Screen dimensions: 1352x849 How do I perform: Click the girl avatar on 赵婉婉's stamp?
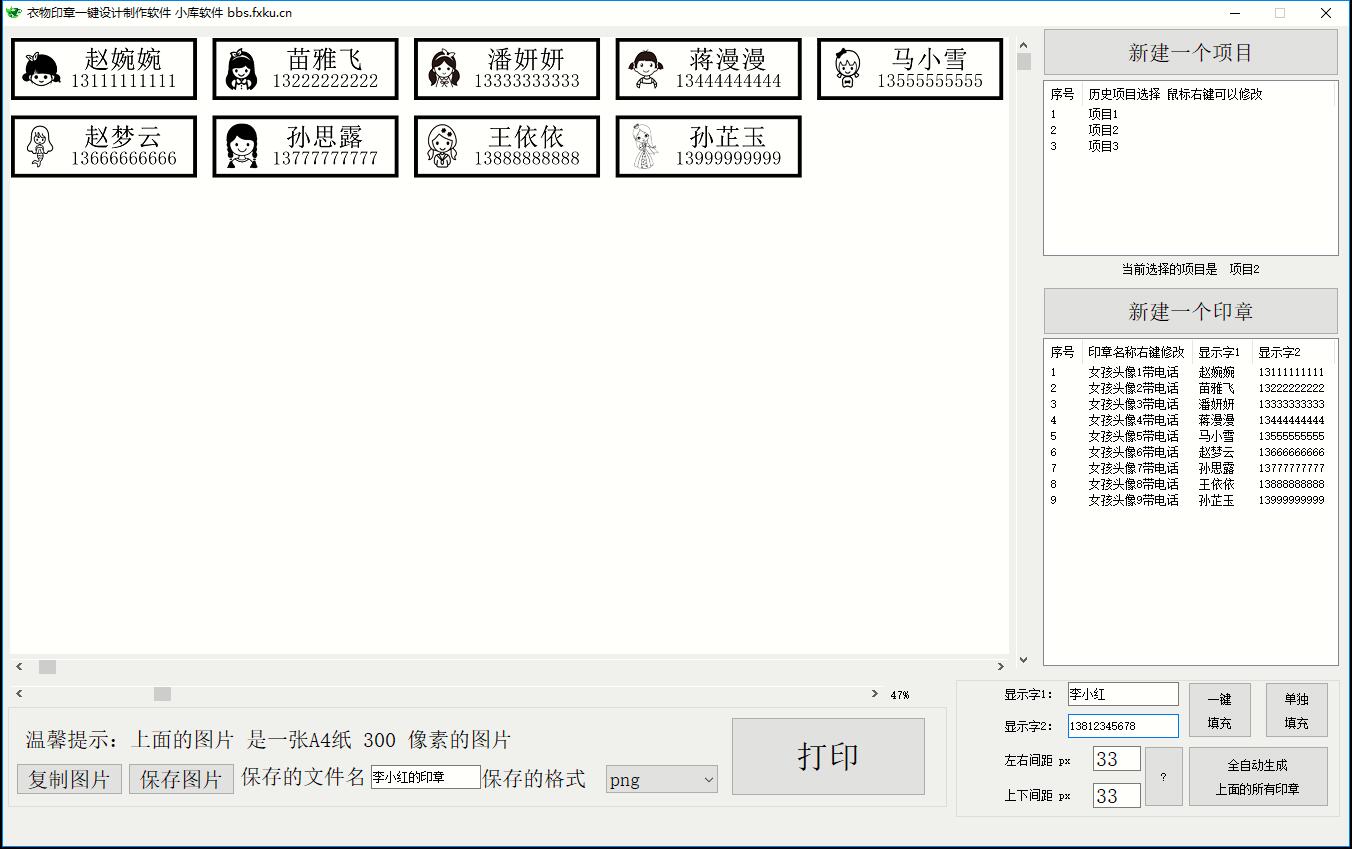(x=42, y=70)
